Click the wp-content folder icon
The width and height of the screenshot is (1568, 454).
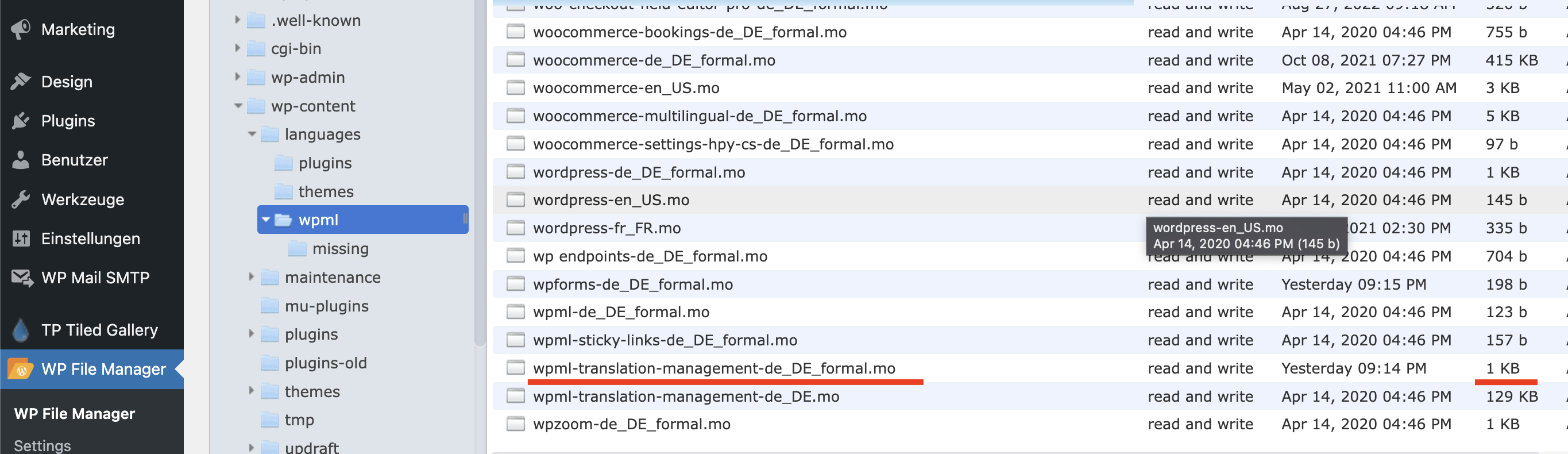[256, 106]
